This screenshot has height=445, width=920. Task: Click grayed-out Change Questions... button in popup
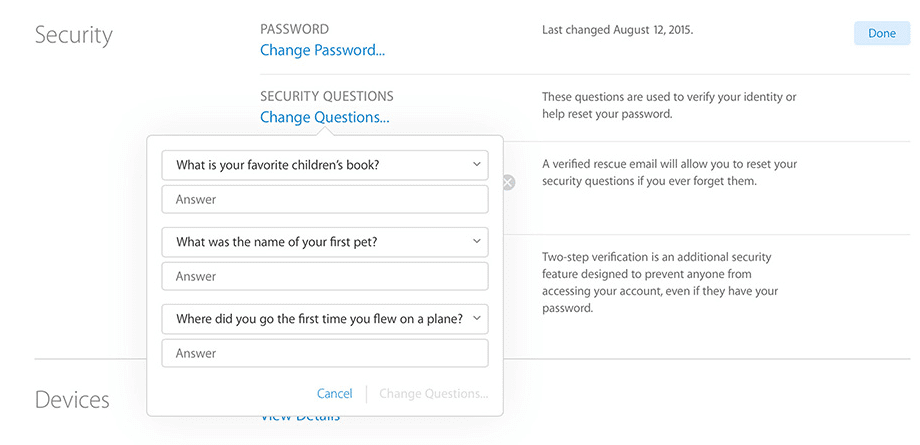click(x=434, y=393)
